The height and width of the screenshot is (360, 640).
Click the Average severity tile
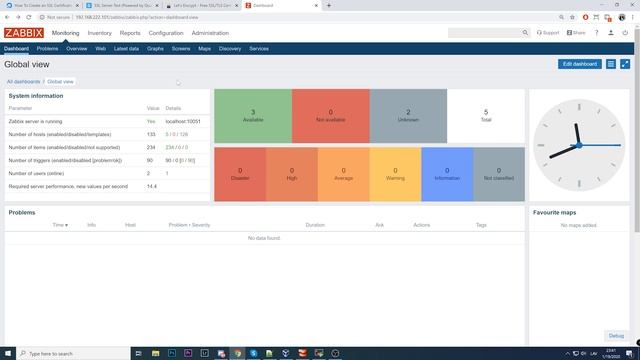344,174
